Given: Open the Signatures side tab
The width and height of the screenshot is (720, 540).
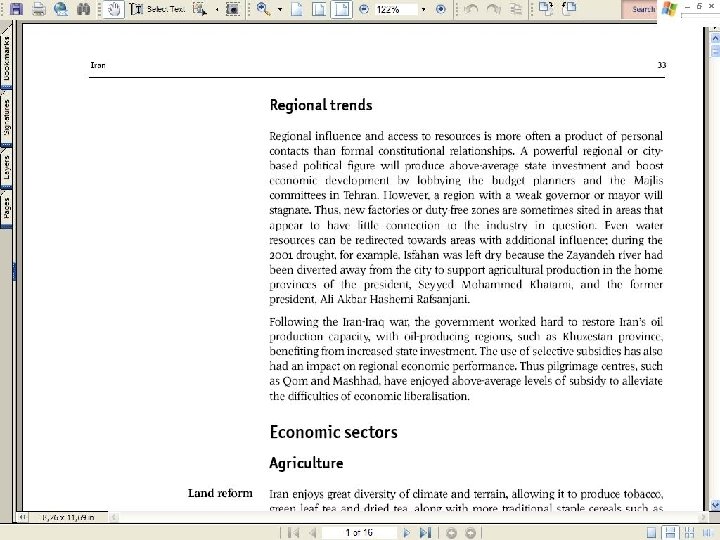Looking at the screenshot, I should click(x=6, y=117).
